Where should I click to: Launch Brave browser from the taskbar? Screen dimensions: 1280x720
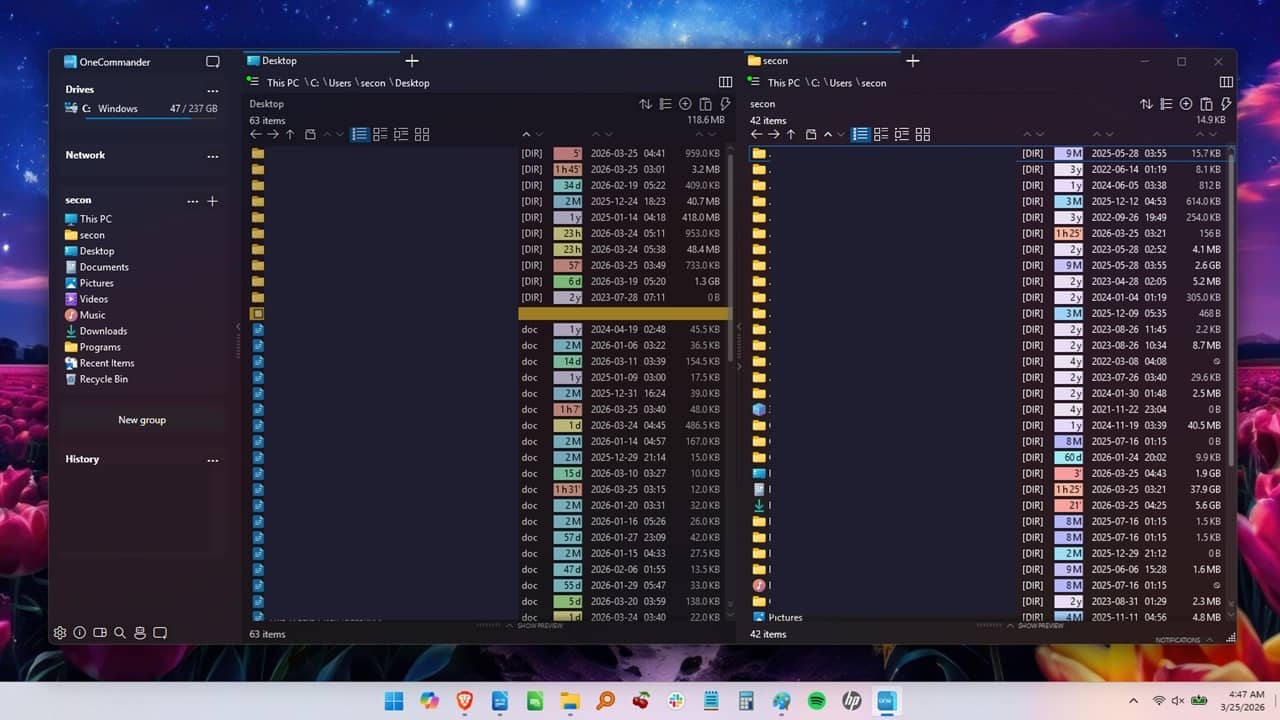pyautogui.click(x=465, y=700)
